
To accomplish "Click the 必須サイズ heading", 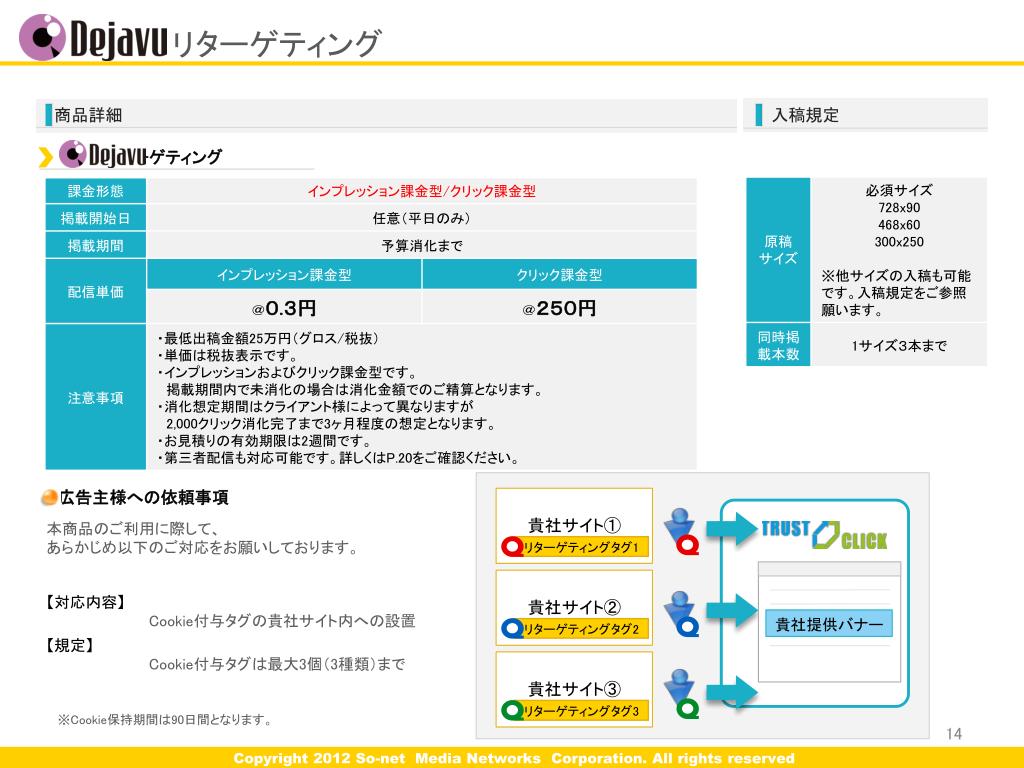I will click(x=899, y=190).
